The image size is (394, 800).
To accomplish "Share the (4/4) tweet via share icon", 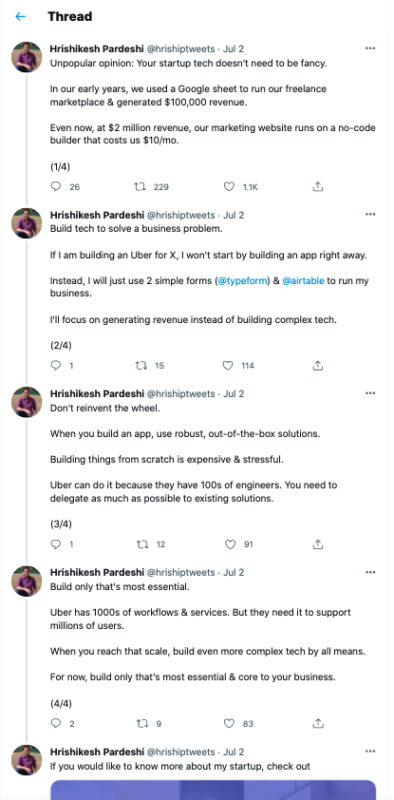I will [x=317, y=723].
